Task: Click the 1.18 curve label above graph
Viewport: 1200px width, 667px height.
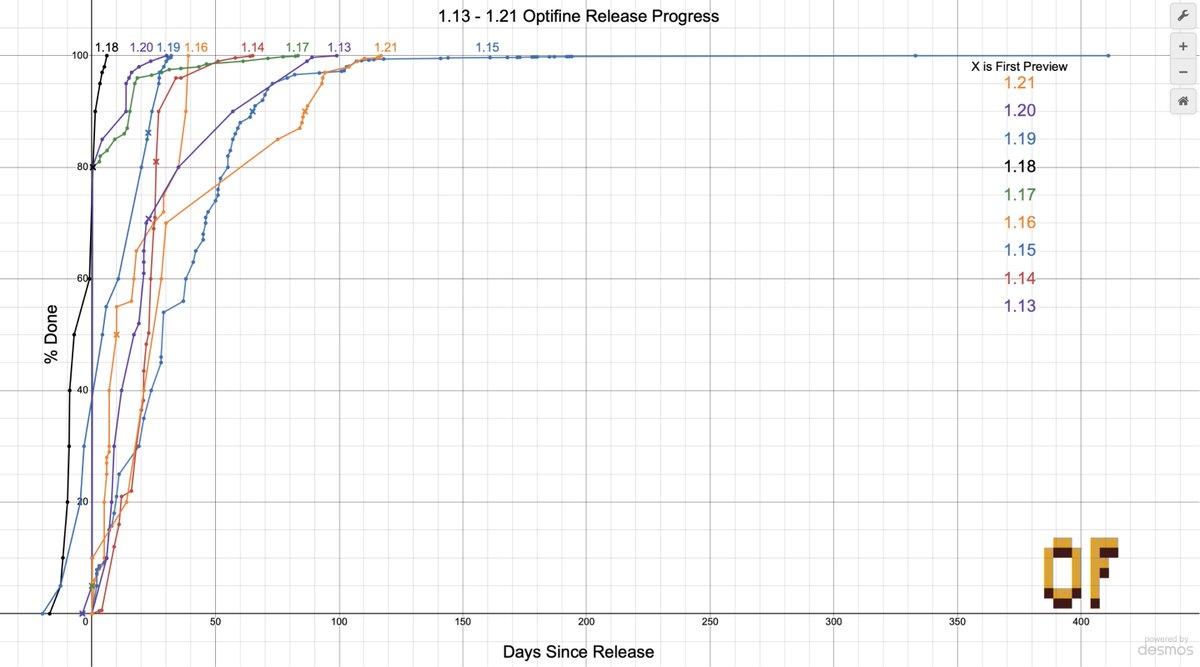Action: [107, 47]
